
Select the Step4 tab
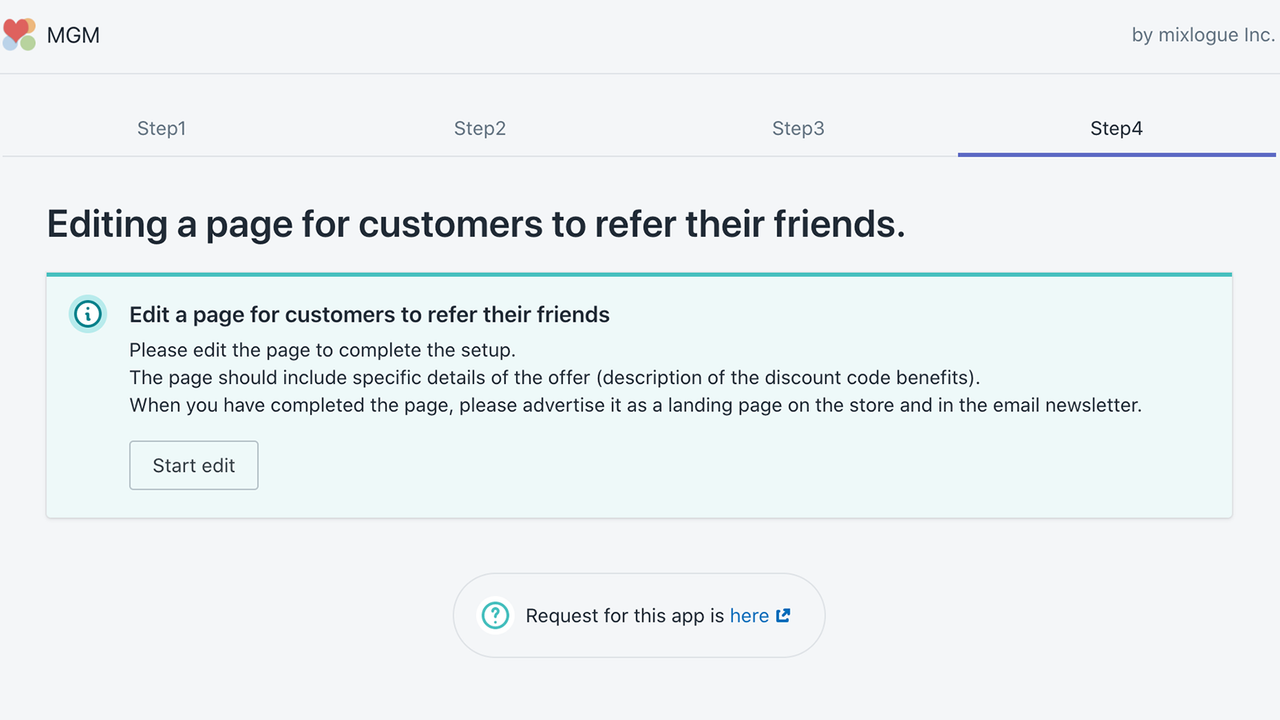pyautogui.click(x=1116, y=128)
